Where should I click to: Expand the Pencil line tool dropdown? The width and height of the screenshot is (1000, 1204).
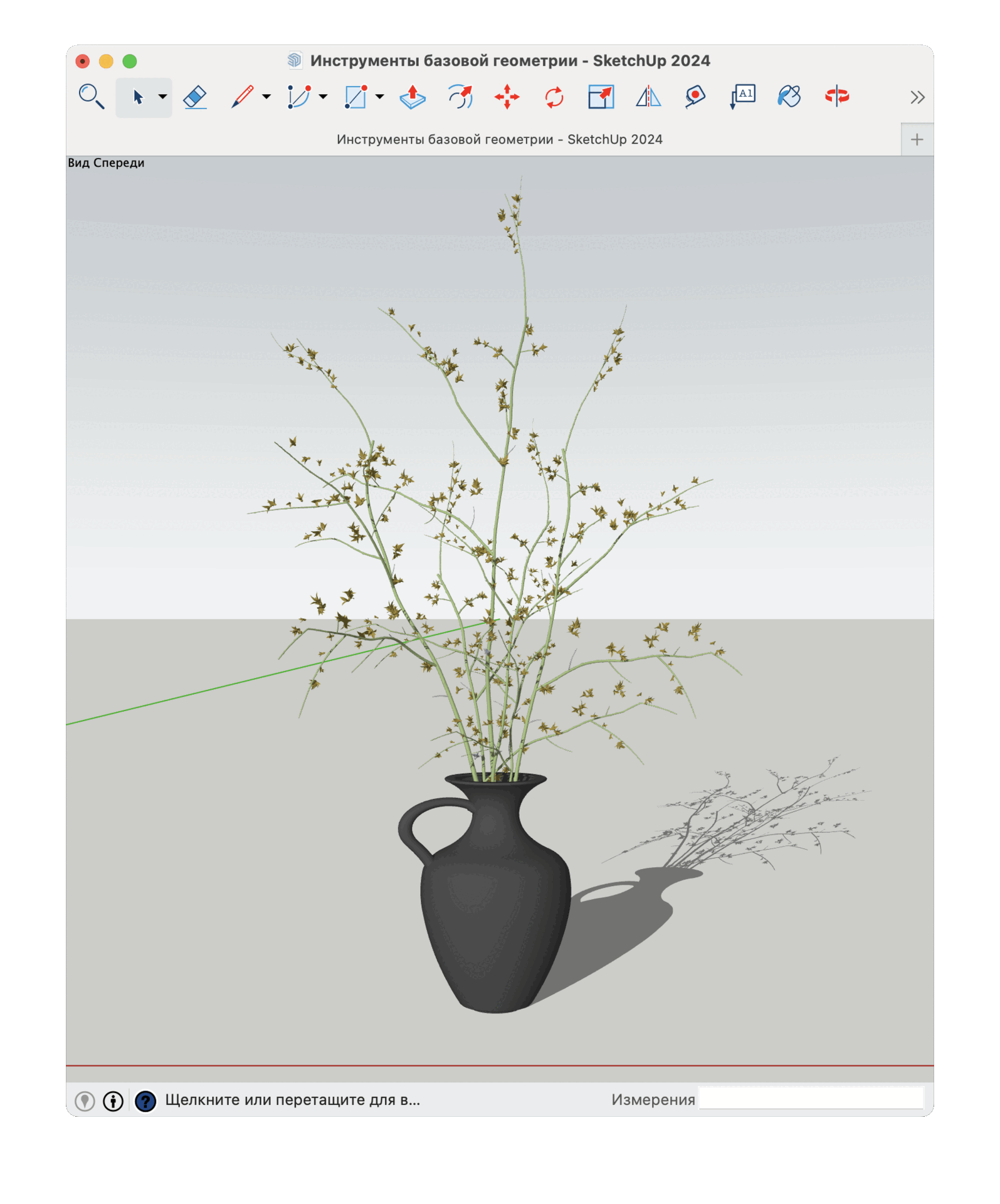(x=266, y=97)
